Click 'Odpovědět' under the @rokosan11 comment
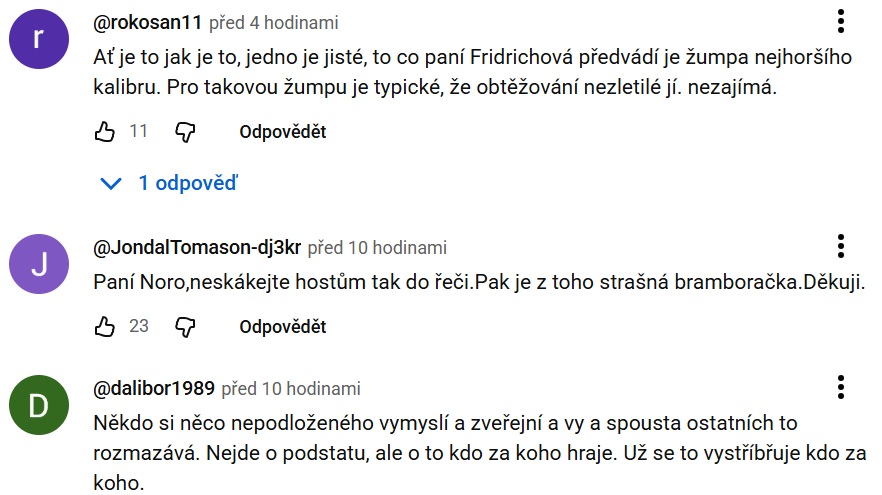 (282, 132)
